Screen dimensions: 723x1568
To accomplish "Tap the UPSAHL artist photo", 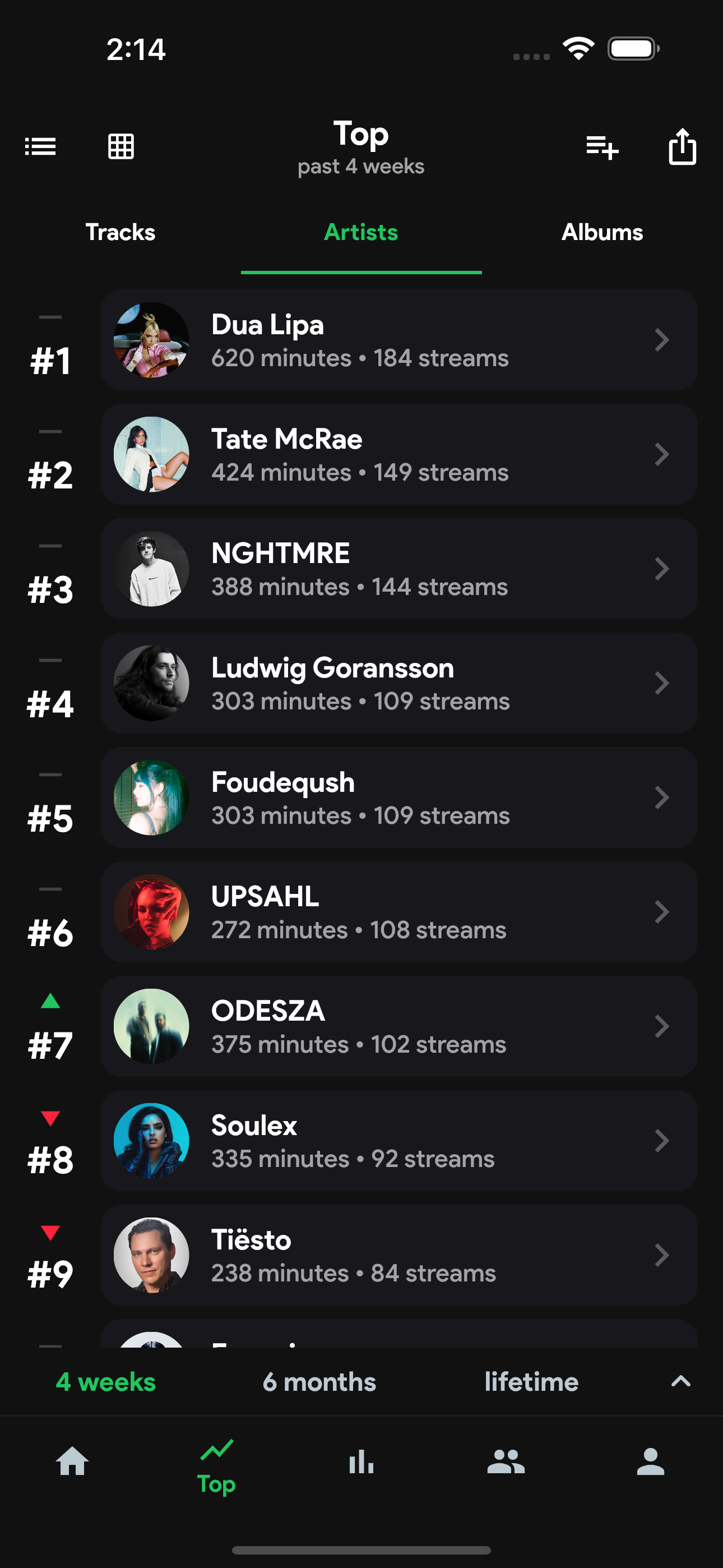I will click(x=151, y=912).
